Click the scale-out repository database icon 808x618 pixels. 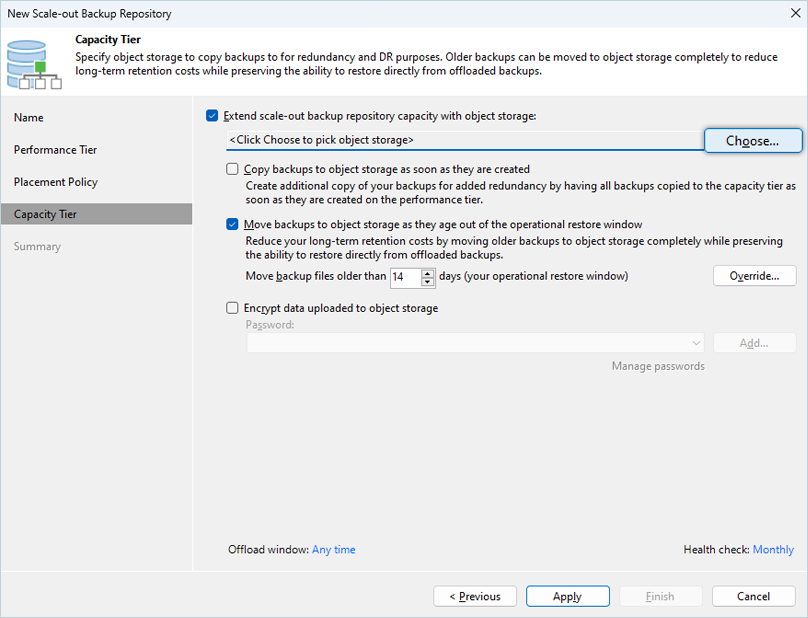point(27,62)
